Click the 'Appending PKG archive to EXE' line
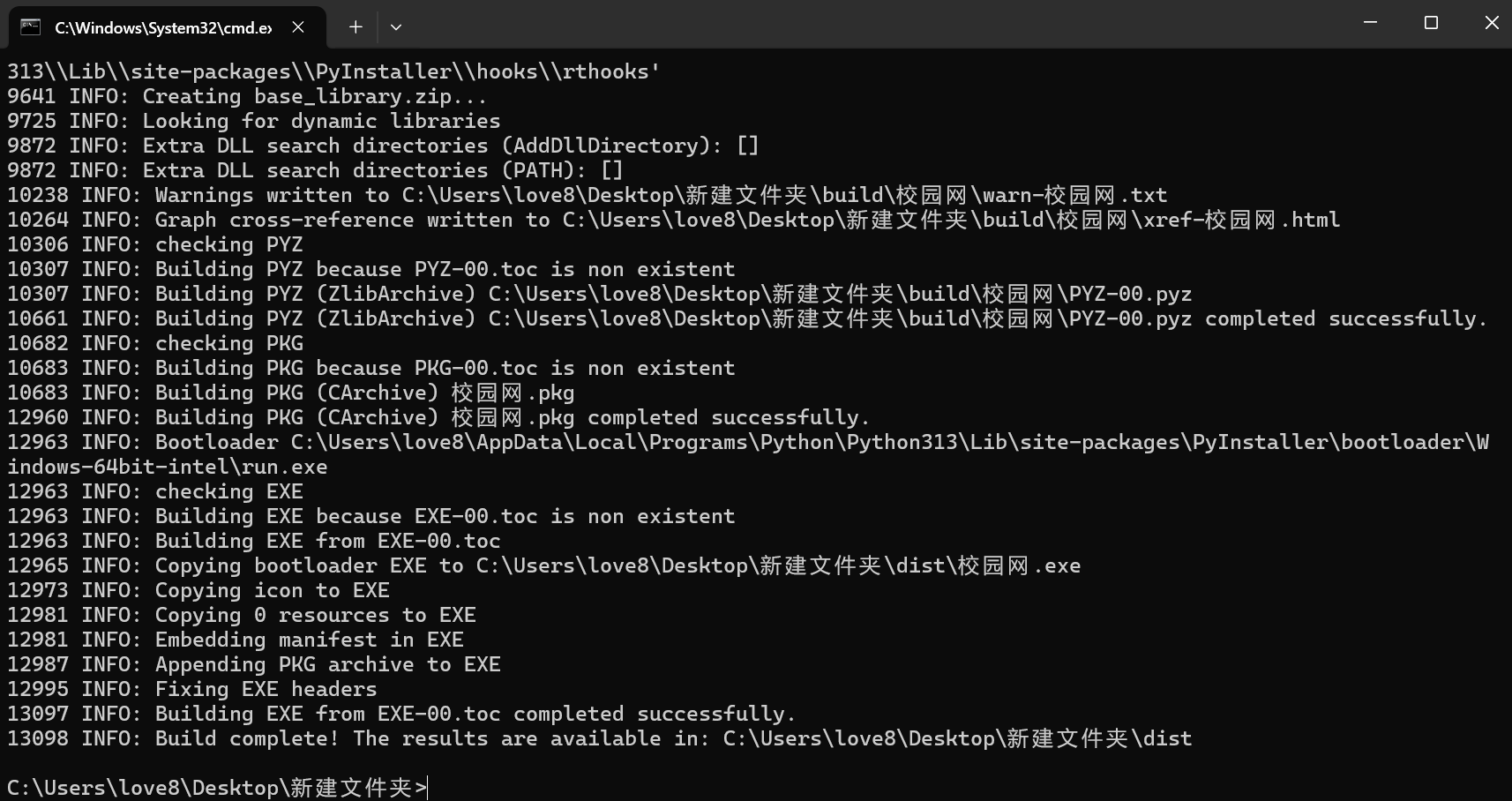Image resolution: width=1512 pixels, height=801 pixels. click(x=254, y=664)
